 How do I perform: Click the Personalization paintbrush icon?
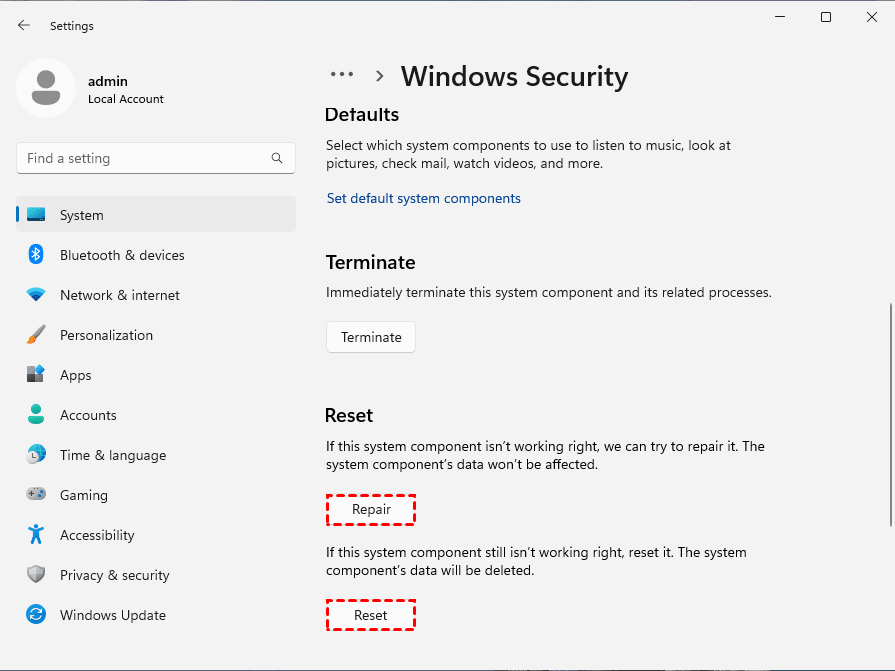coord(36,335)
